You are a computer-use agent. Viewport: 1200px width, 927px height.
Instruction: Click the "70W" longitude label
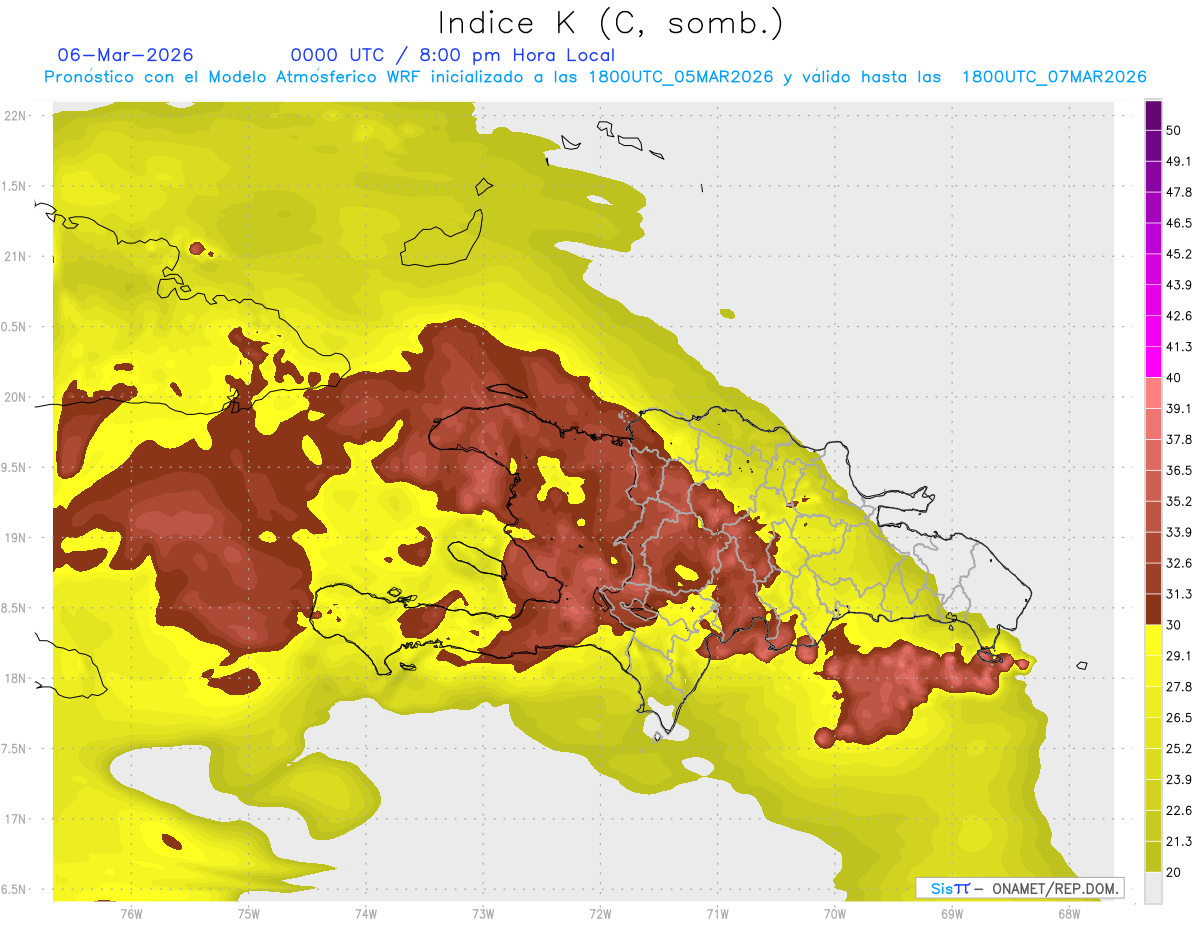tap(835, 913)
